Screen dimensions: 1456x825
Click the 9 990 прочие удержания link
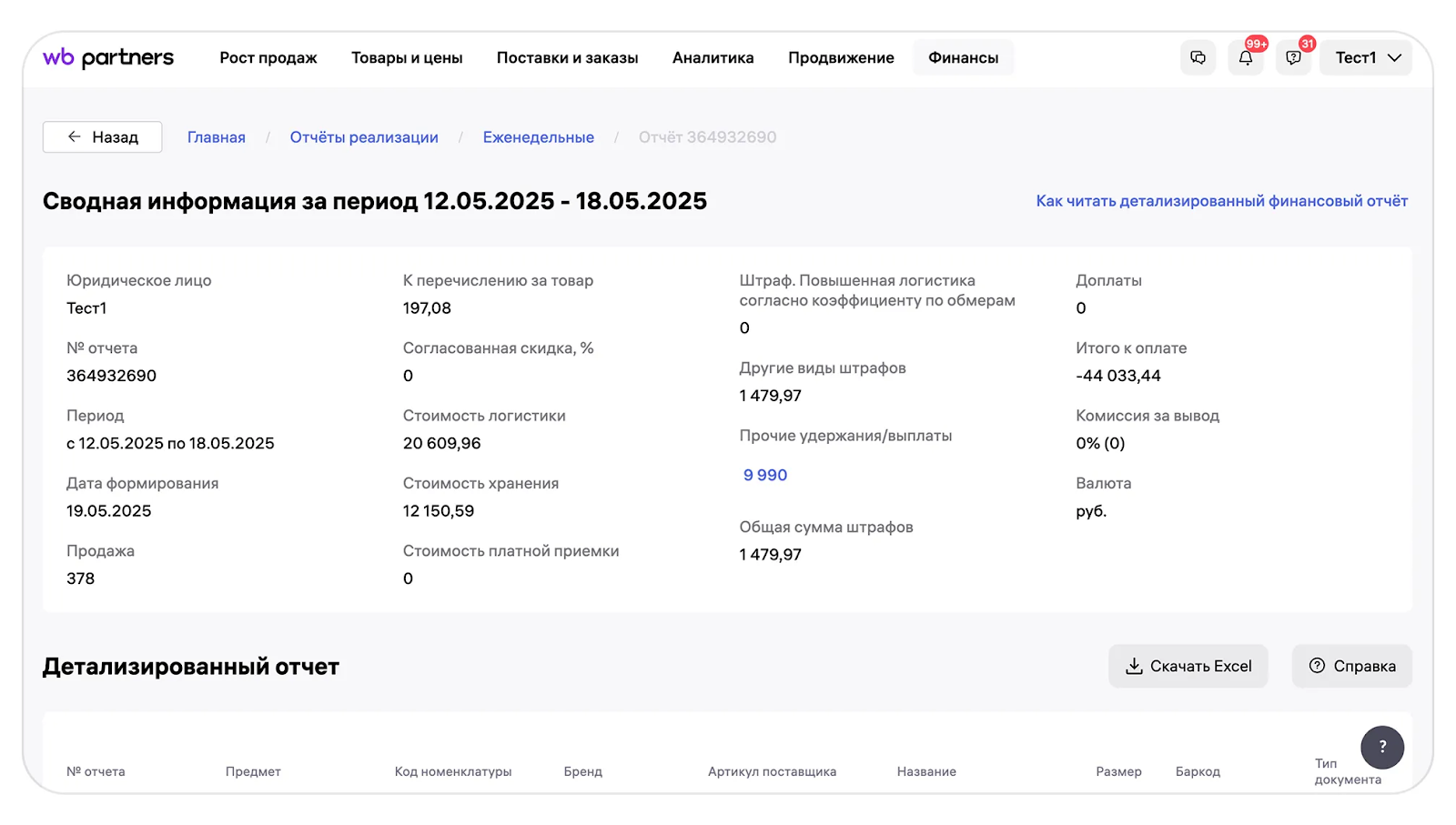pos(765,475)
